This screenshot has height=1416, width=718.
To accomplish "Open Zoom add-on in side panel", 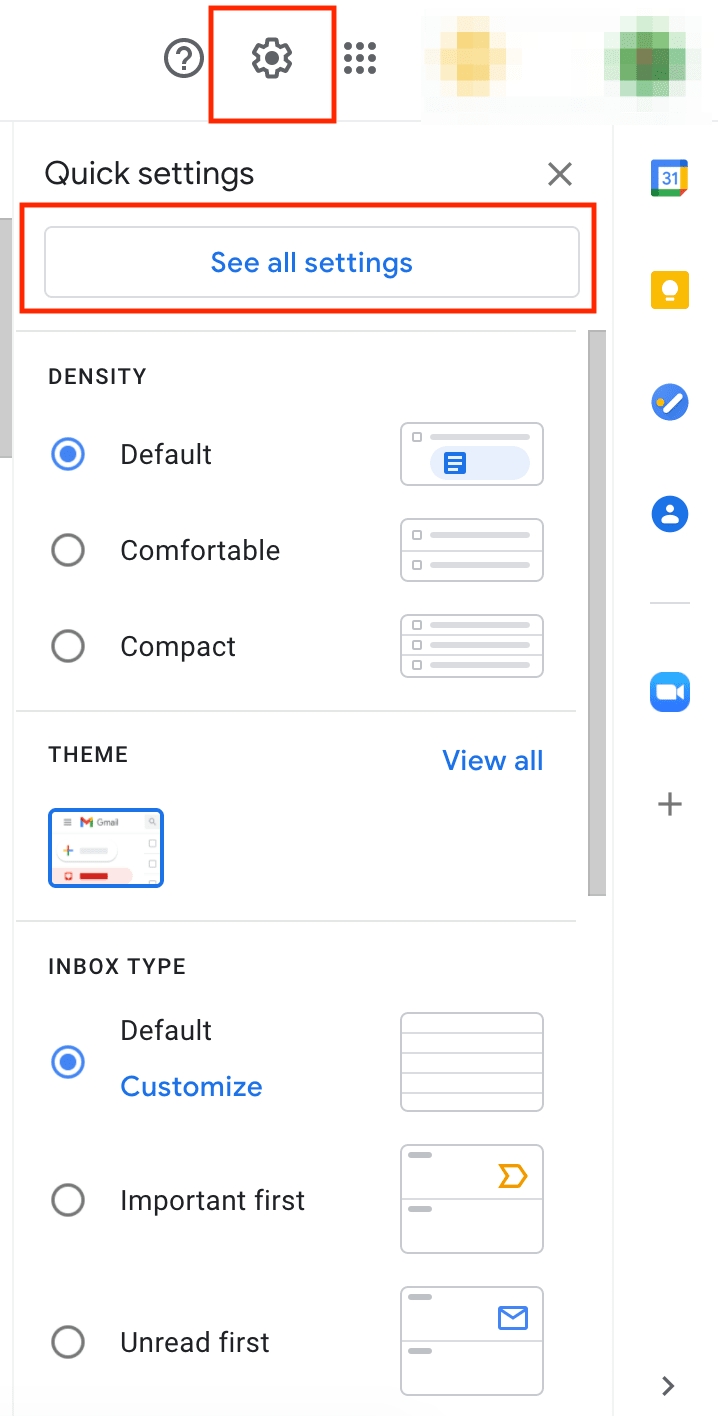I will pyautogui.click(x=670, y=692).
